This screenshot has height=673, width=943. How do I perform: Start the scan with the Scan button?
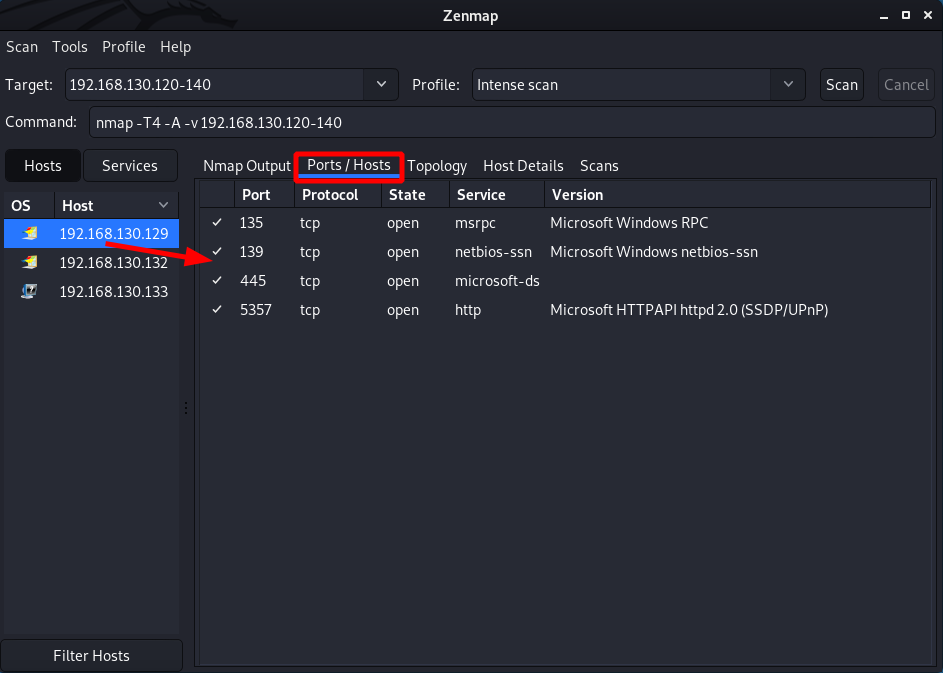point(842,85)
